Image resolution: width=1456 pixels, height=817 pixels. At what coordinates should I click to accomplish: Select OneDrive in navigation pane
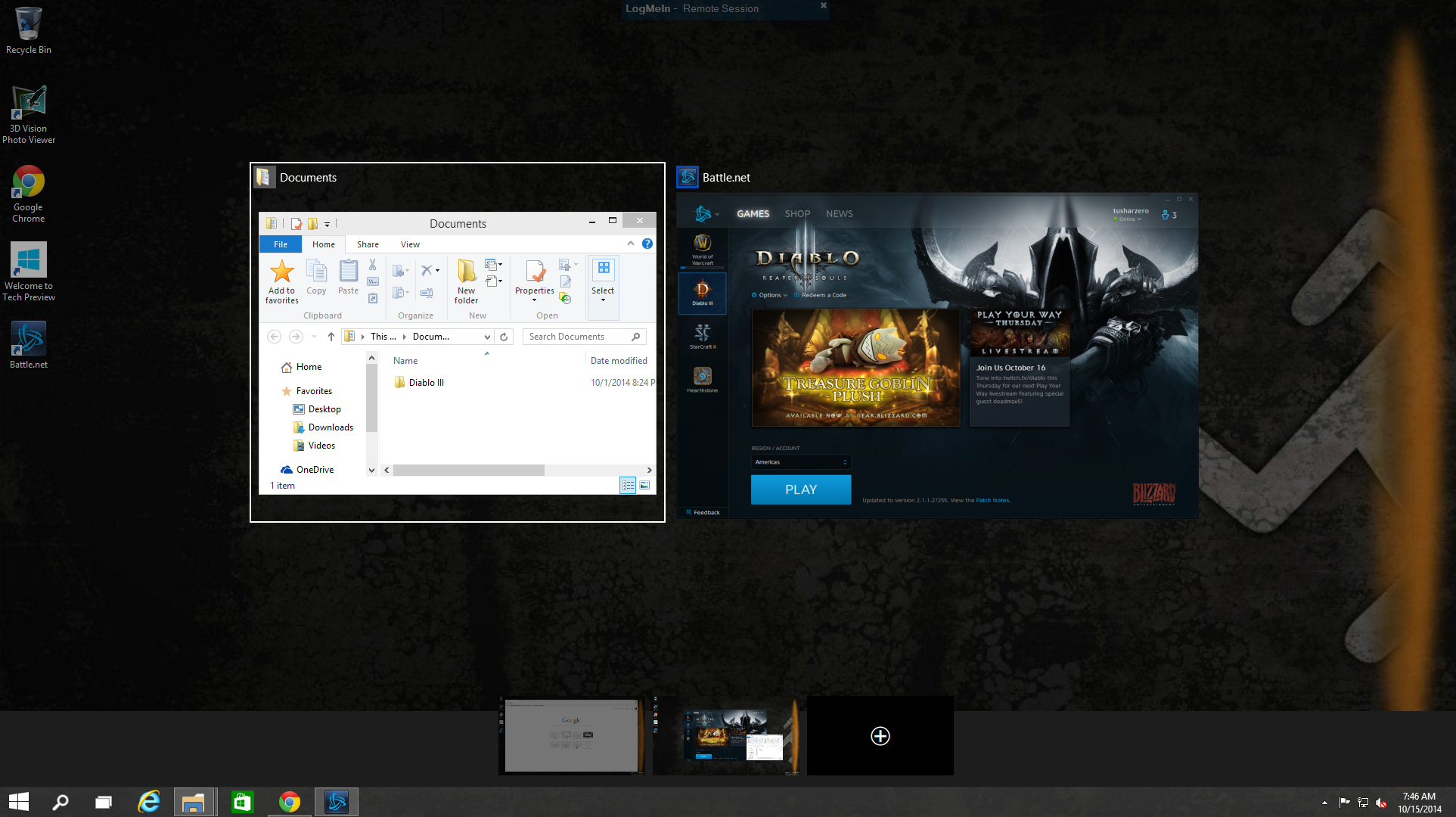point(307,470)
